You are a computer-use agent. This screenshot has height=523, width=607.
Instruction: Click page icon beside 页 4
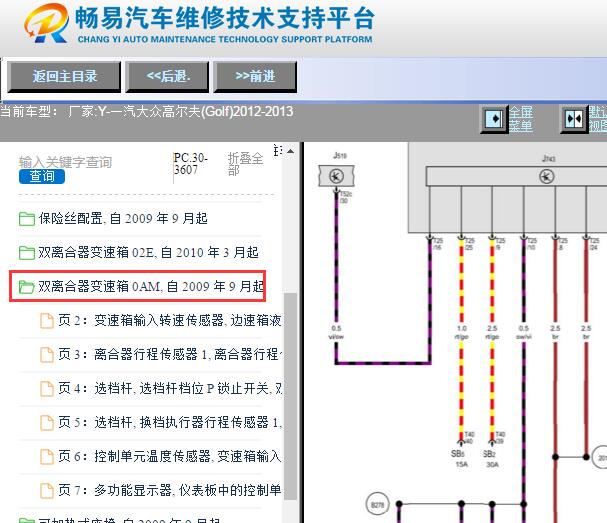click(47, 389)
